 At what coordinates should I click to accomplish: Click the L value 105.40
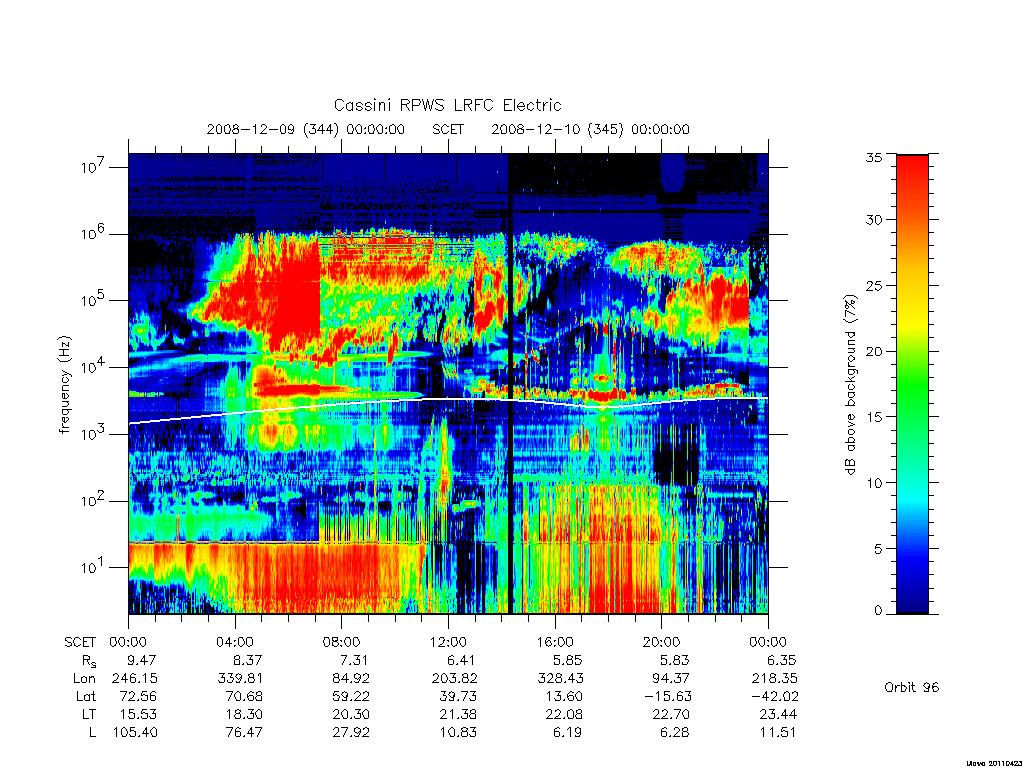pyautogui.click(x=135, y=732)
